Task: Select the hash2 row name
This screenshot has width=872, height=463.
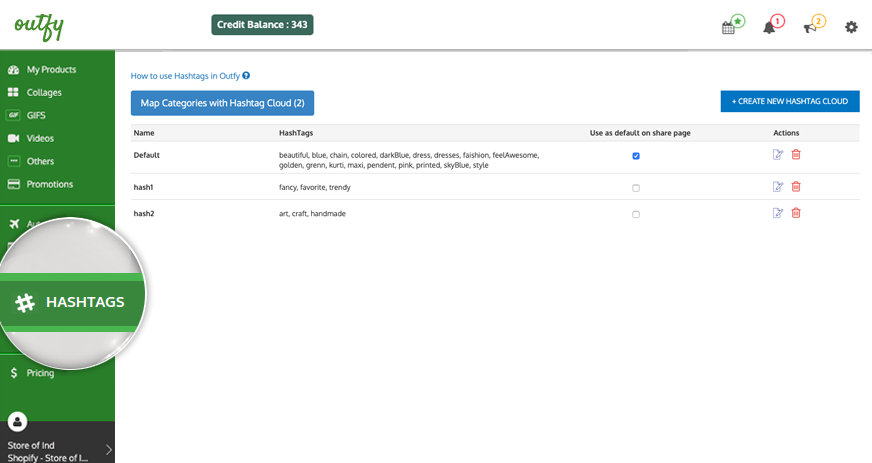Action: [x=144, y=213]
